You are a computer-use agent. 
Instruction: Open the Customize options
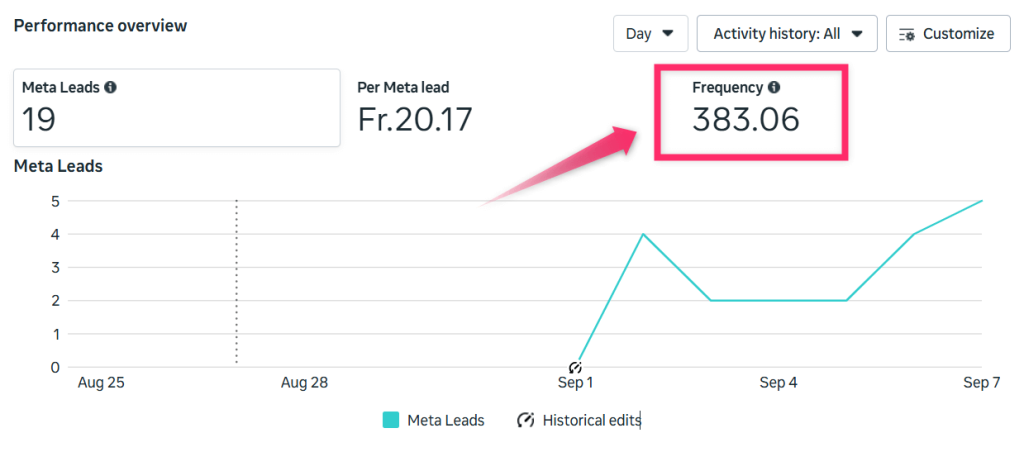coord(947,34)
